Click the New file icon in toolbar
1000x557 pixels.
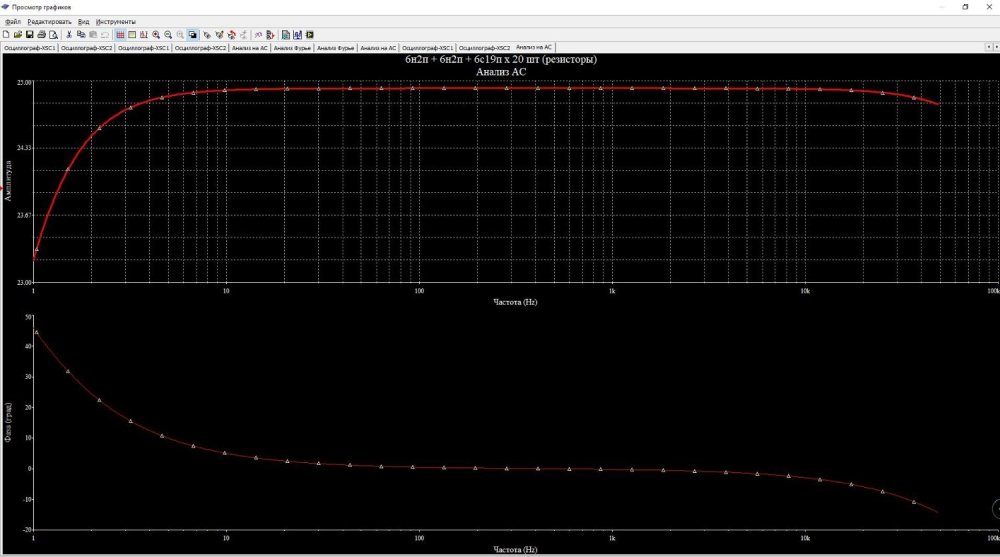[x=6, y=34]
